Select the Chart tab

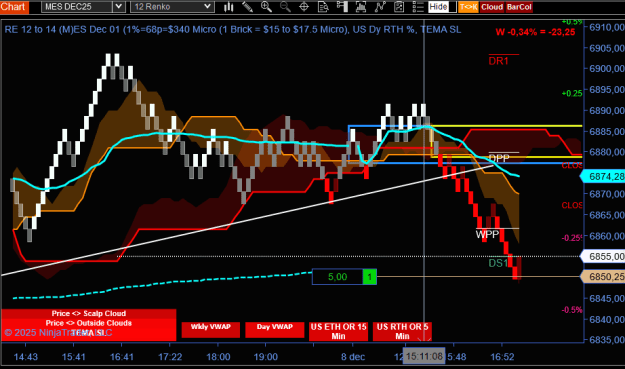coord(14,7)
